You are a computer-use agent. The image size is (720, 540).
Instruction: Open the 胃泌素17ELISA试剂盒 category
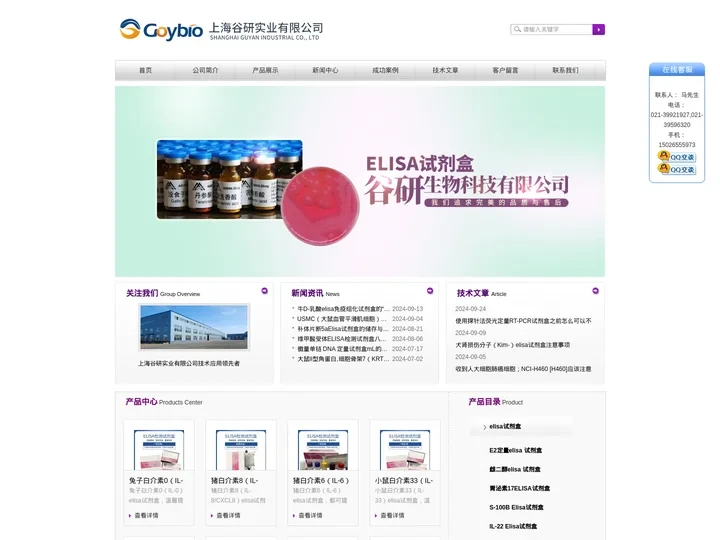click(519, 488)
